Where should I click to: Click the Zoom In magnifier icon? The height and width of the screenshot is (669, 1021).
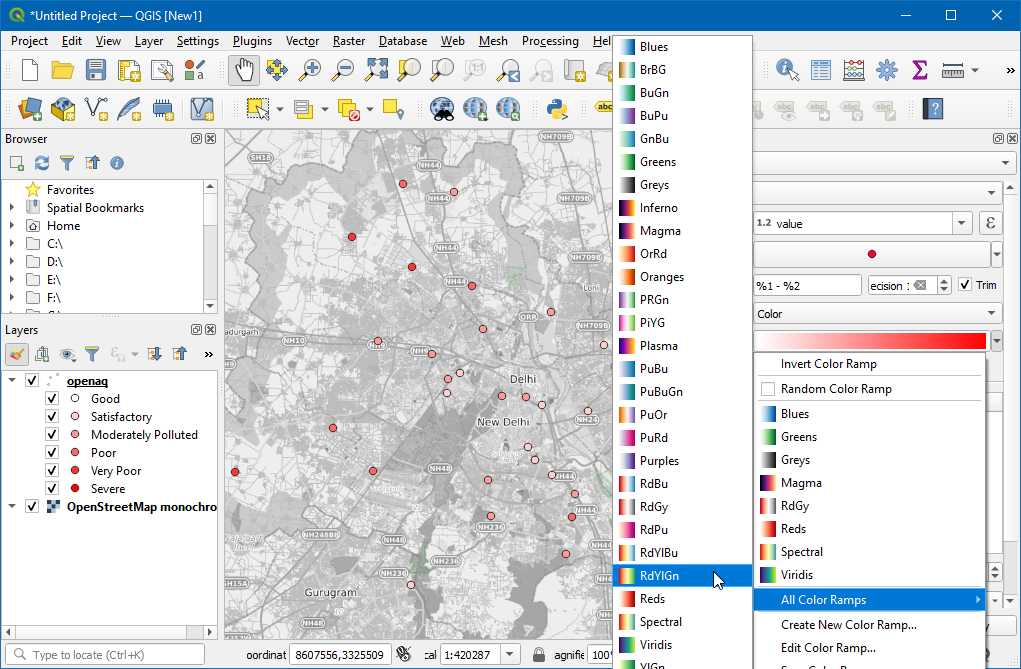pyautogui.click(x=310, y=70)
